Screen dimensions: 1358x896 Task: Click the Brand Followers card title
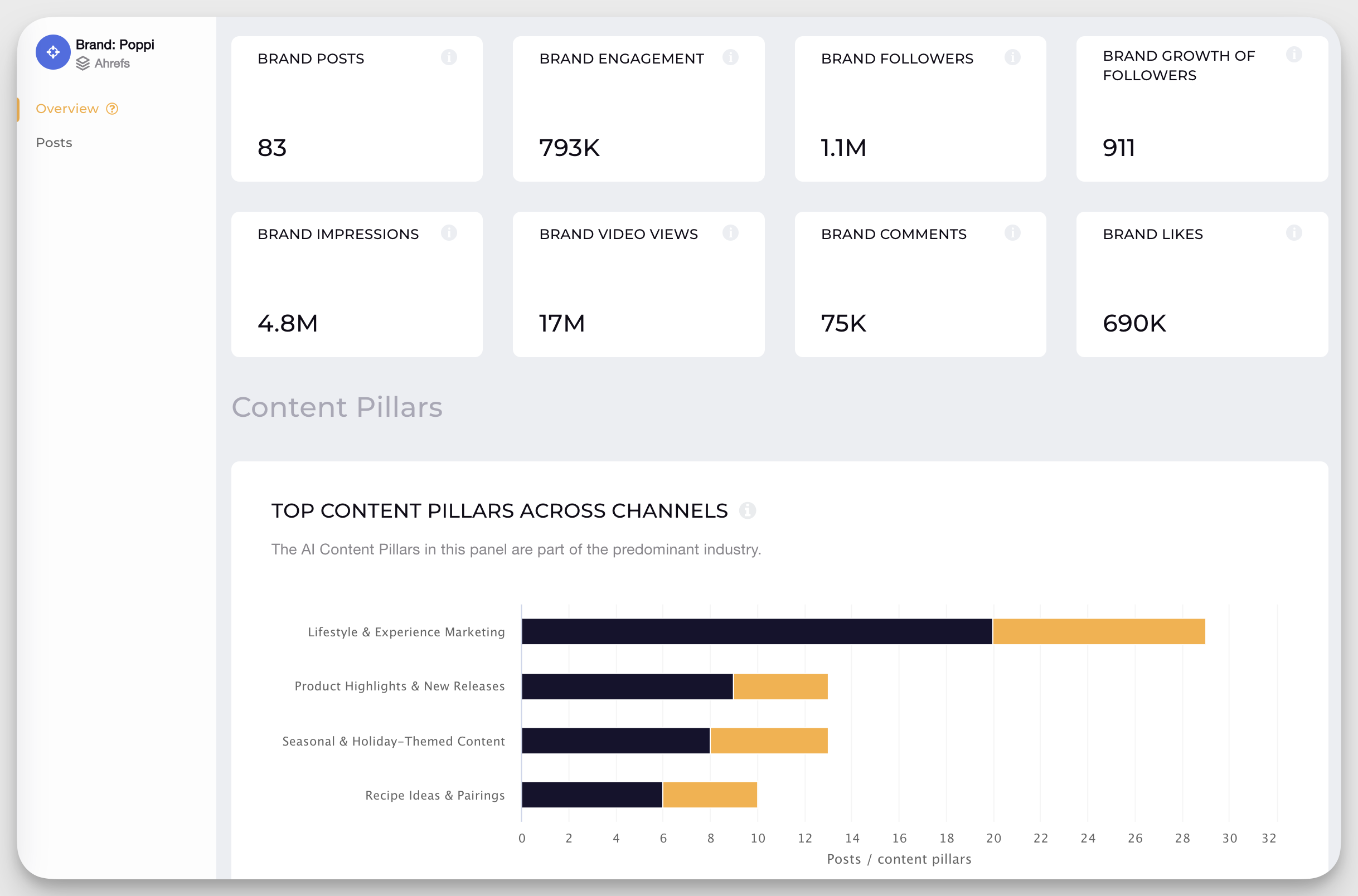(x=897, y=59)
